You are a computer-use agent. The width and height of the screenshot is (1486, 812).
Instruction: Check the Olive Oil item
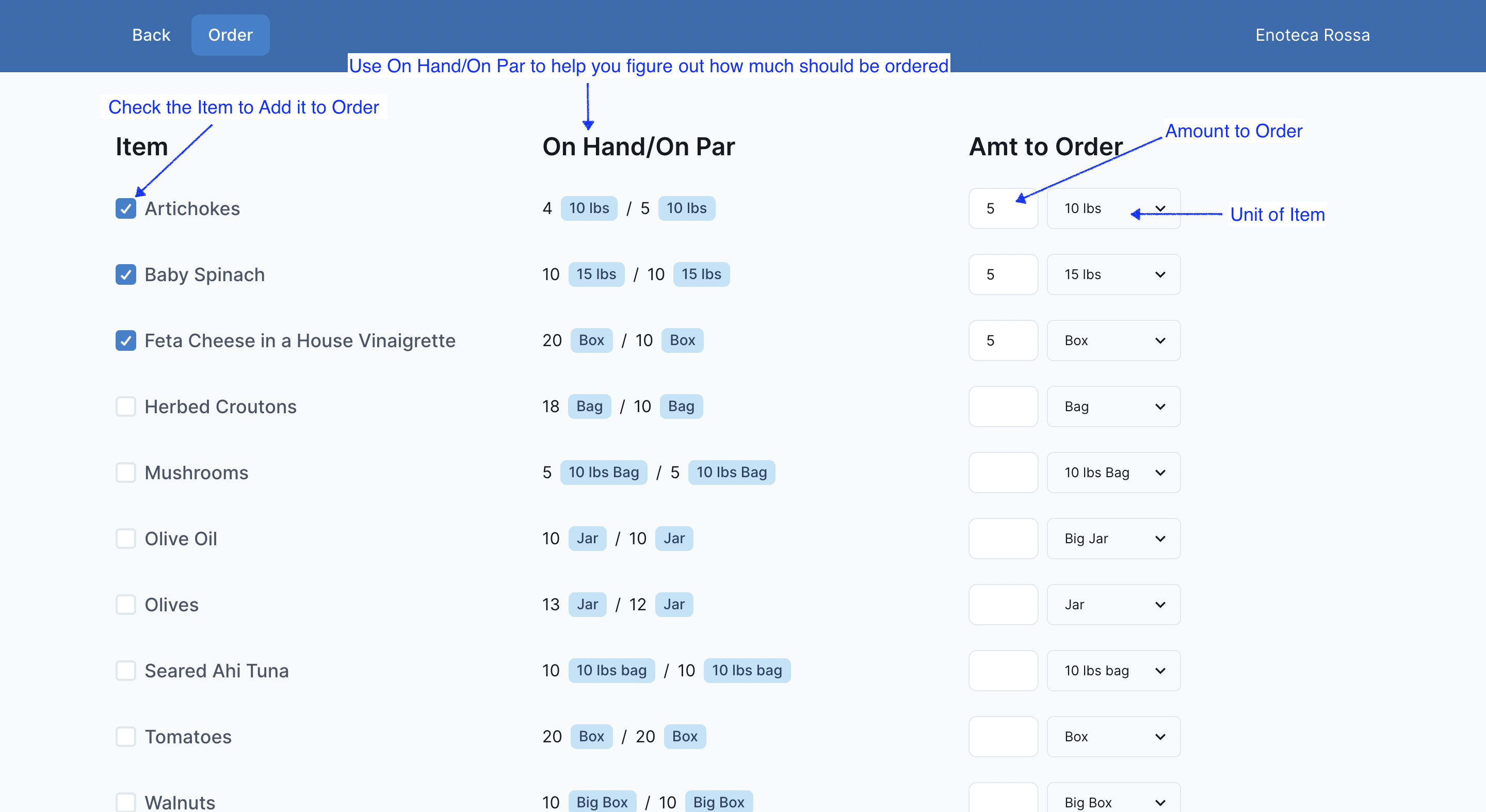click(x=125, y=539)
